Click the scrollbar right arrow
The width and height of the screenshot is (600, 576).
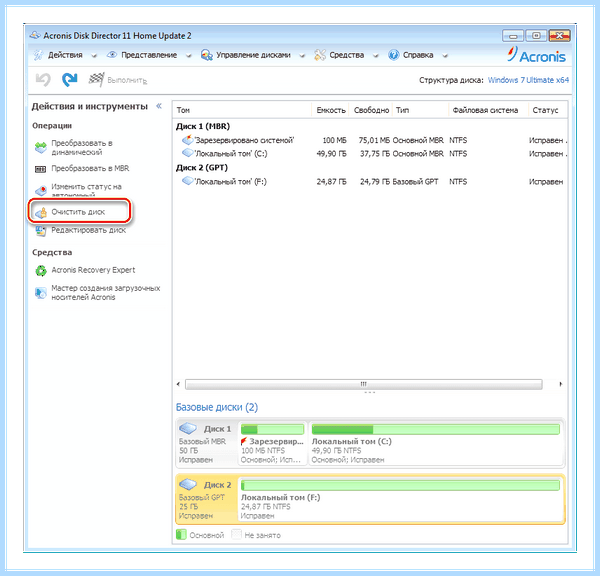tap(561, 384)
